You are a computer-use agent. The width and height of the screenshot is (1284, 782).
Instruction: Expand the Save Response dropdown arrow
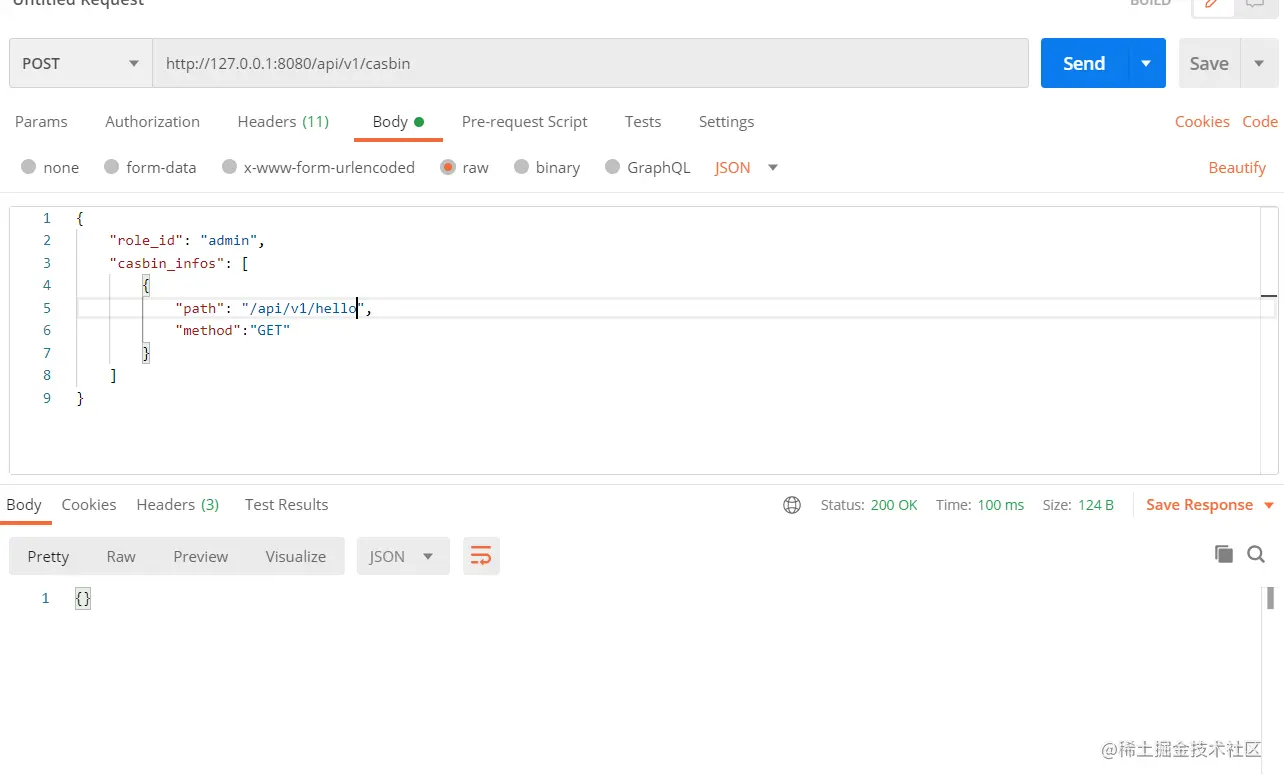pyautogui.click(x=1269, y=506)
